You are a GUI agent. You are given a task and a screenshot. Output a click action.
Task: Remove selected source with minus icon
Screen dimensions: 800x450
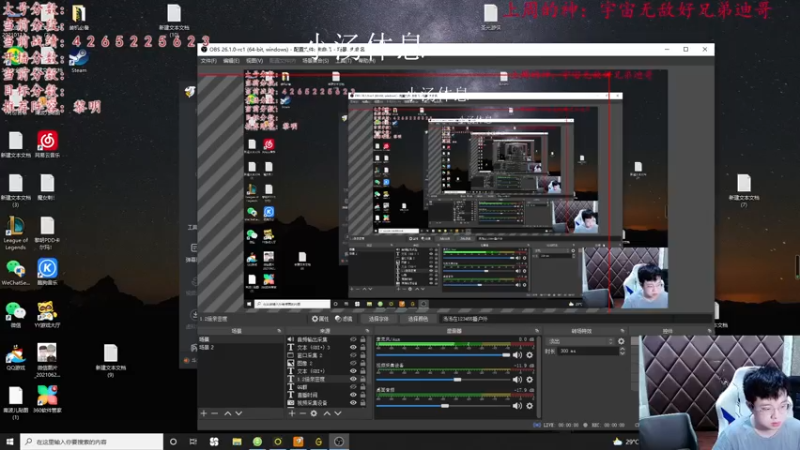click(x=303, y=413)
